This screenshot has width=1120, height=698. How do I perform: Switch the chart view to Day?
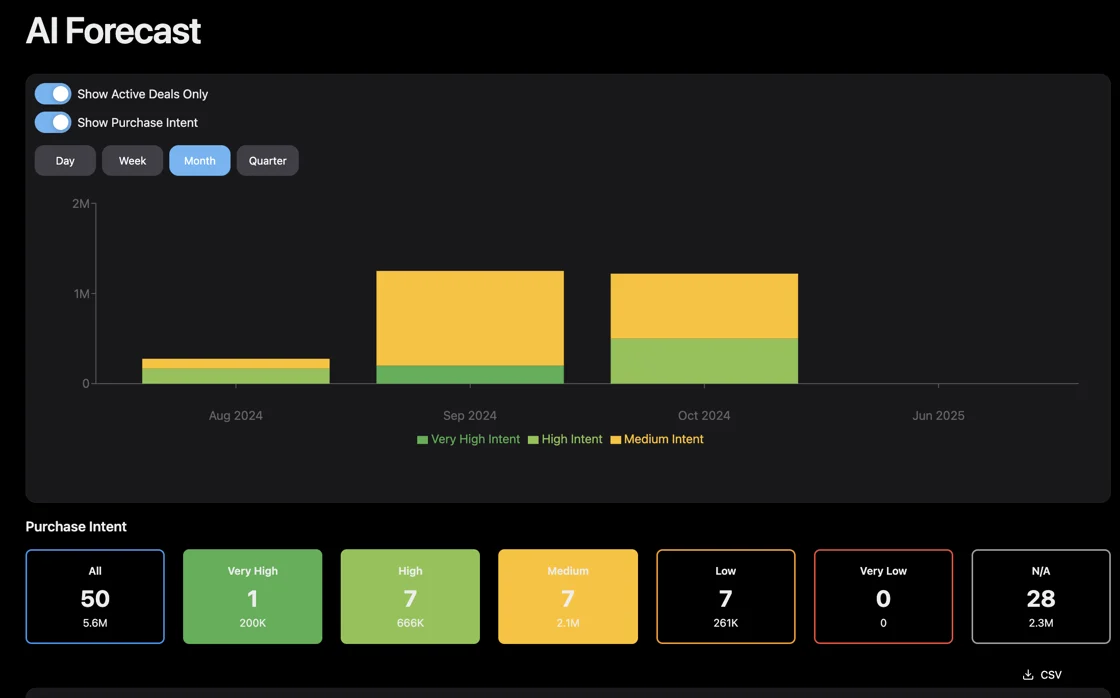(64, 160)
